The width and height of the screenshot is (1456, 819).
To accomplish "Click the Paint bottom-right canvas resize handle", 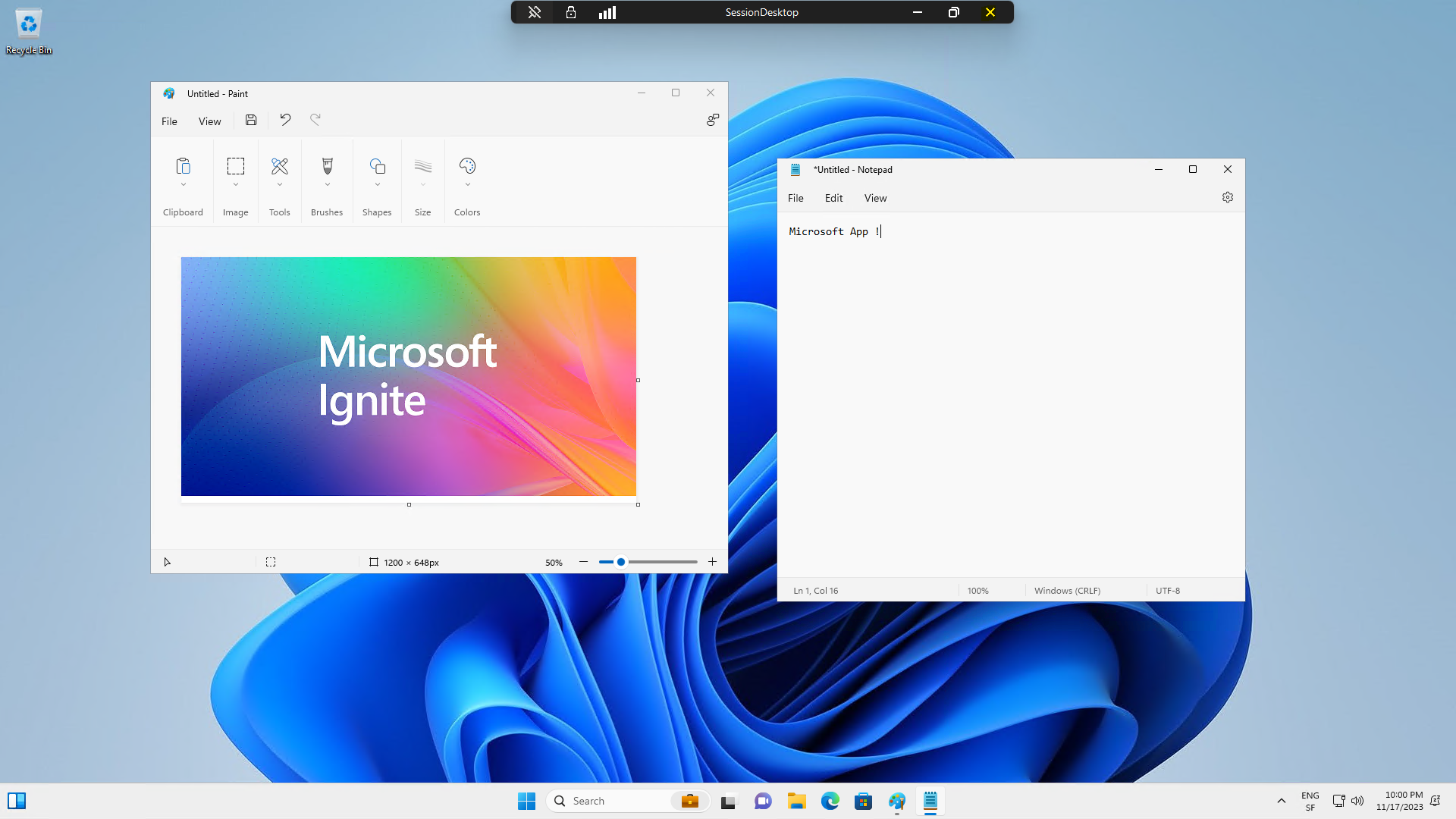I will pyautogui.click(x=639, y=504).
